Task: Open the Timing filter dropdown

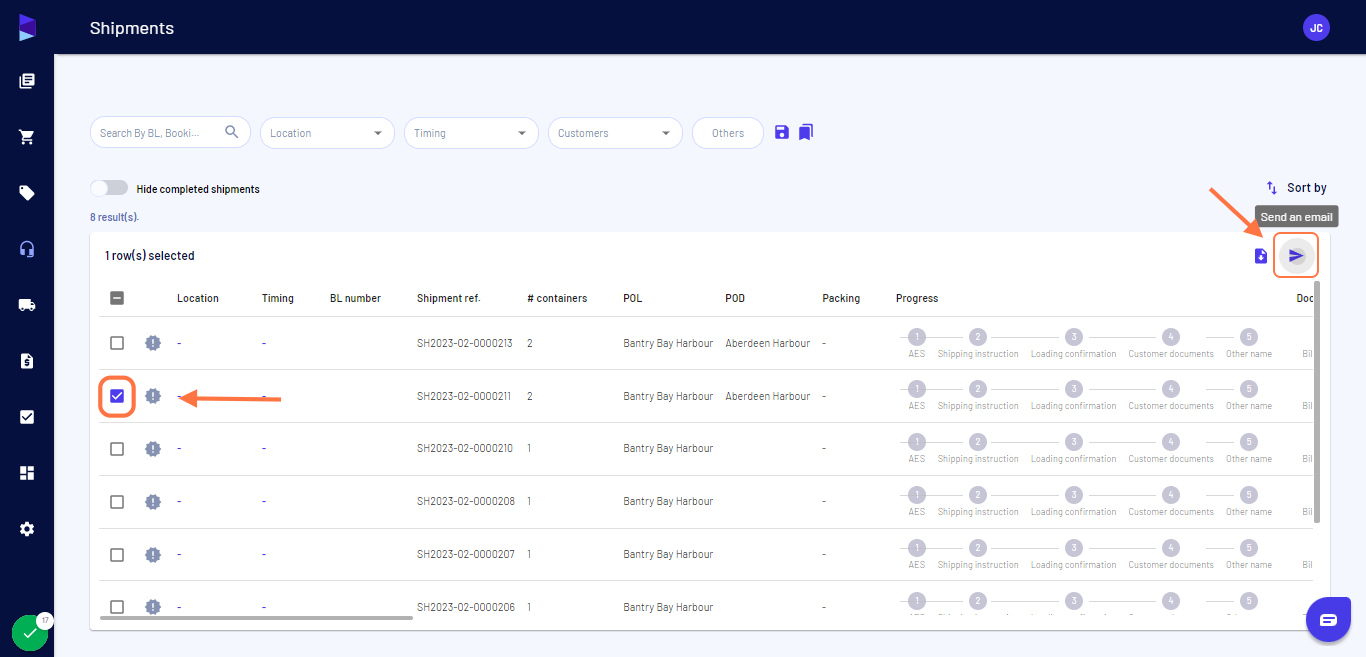Action: pyautogui.click(x=471, y=133)
